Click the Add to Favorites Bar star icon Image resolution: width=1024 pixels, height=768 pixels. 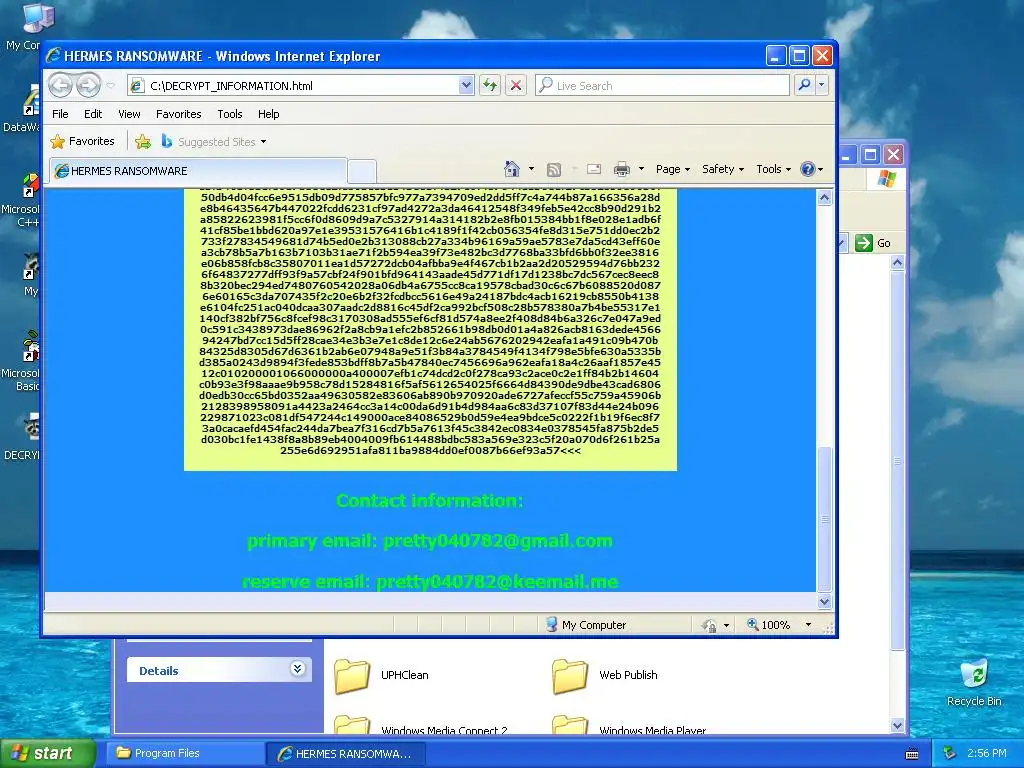(142, 141)
